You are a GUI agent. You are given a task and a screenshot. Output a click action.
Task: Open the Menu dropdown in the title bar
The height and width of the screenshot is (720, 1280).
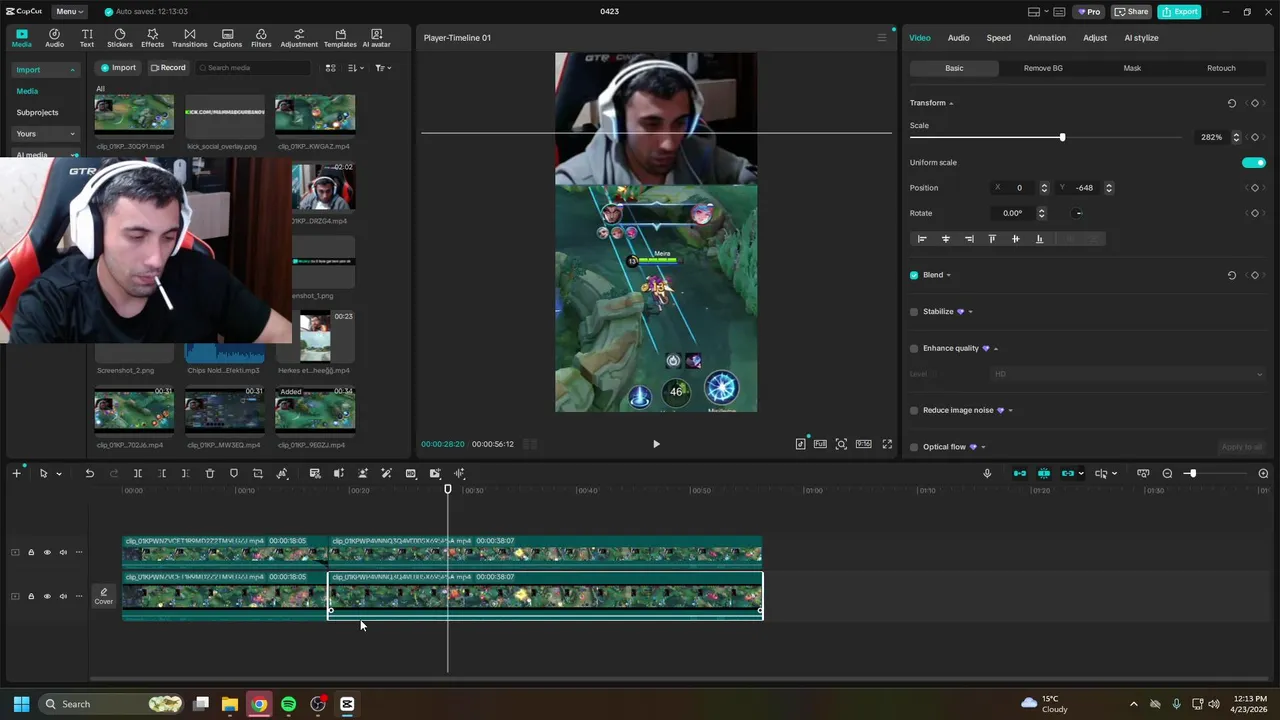[69, 12]
